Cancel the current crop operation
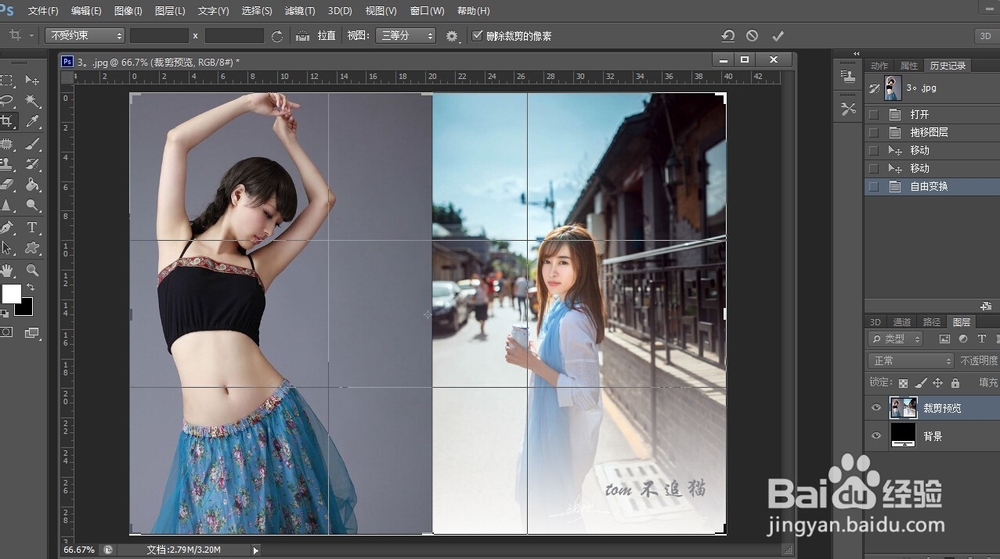Screen dimensions: 1000x559 pos(753,36)
